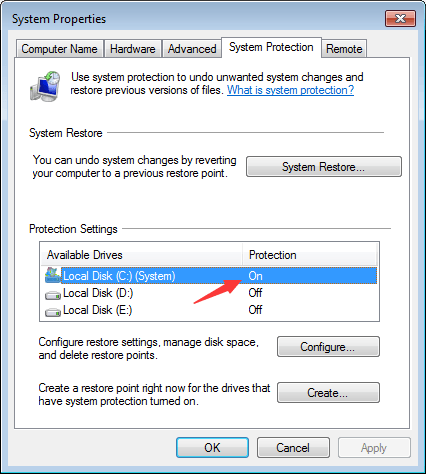The width and height of the screenshot is (426, 474).
Task: Switch to the Computer Name tab
Action: pos(60,49)
